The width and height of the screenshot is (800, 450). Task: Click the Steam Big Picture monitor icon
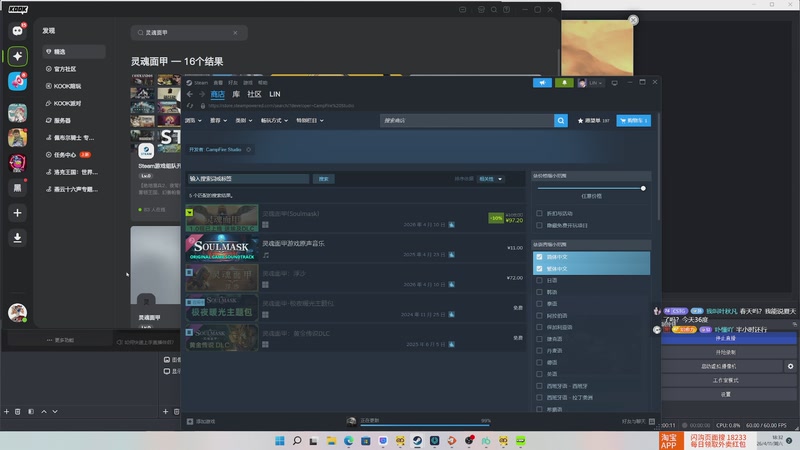[614, 83]
